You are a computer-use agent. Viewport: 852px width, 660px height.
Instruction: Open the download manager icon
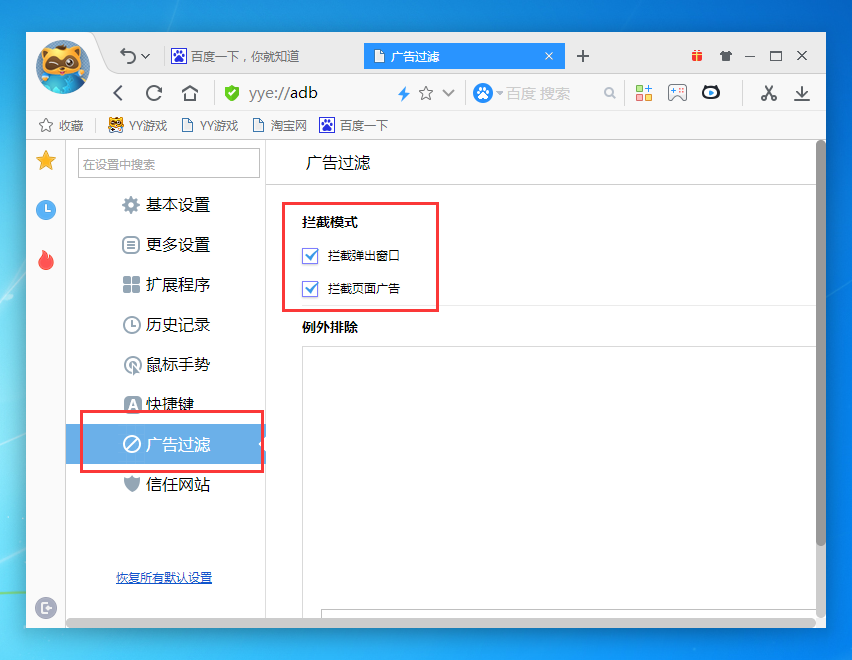pos(802,92)
